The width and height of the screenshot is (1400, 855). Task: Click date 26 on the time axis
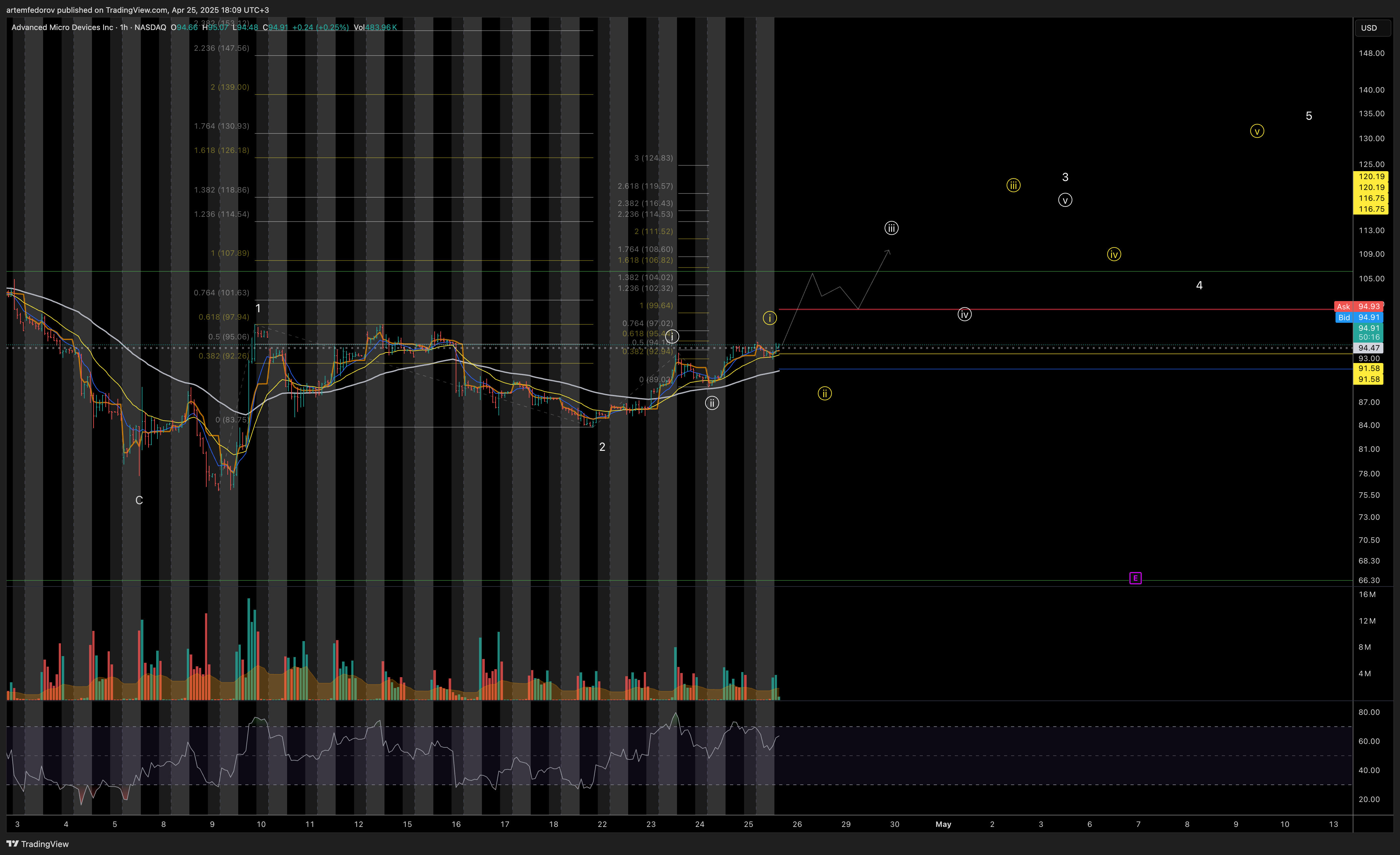point(797,824)
